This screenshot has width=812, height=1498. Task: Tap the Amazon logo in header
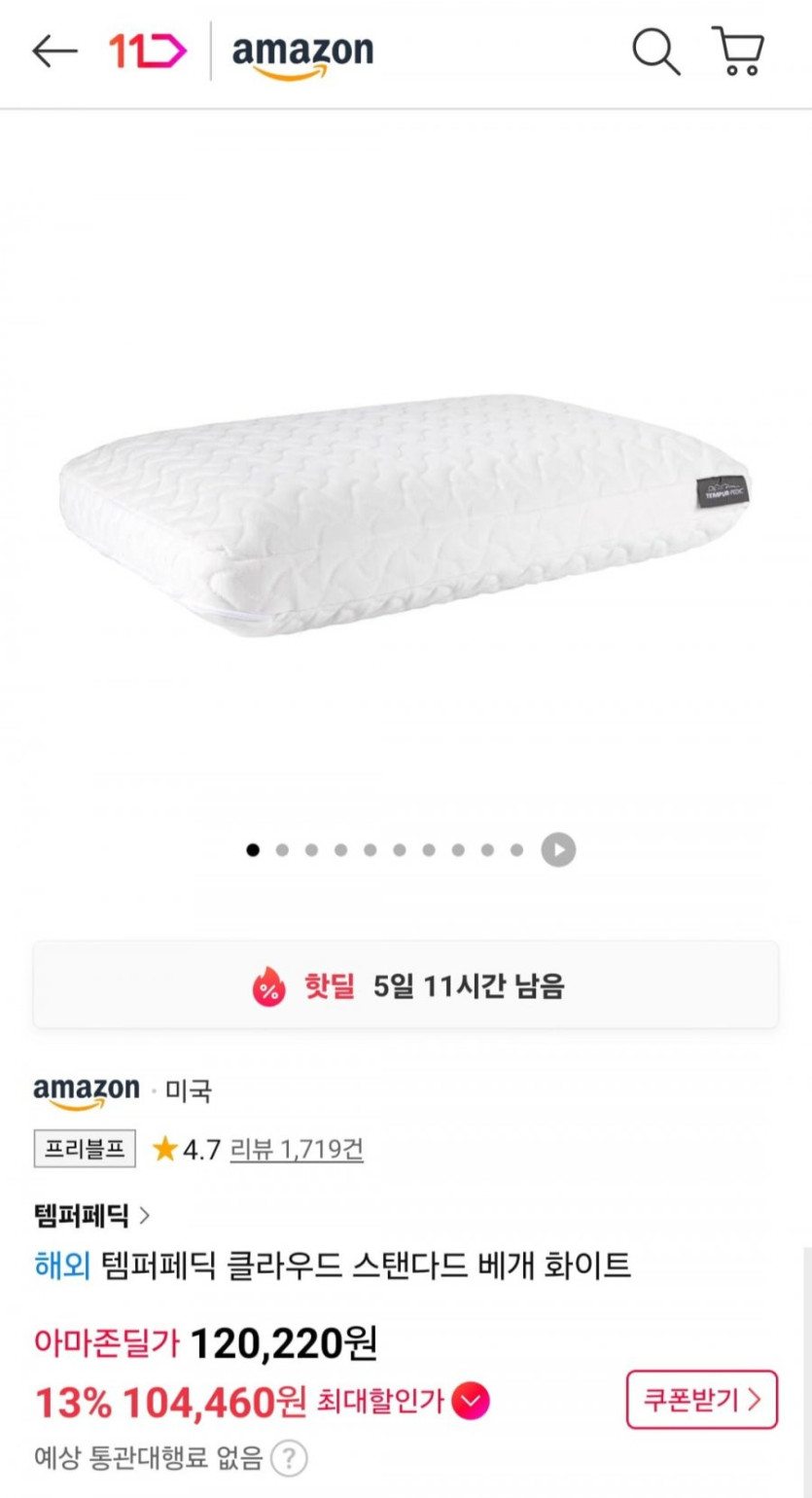(302, 53)
